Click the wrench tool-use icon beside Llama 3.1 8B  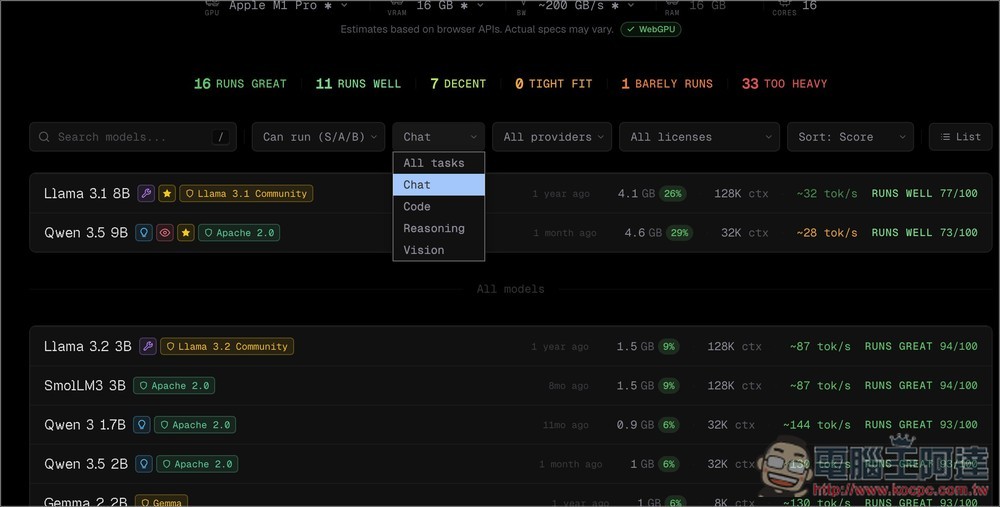(146, 193)
